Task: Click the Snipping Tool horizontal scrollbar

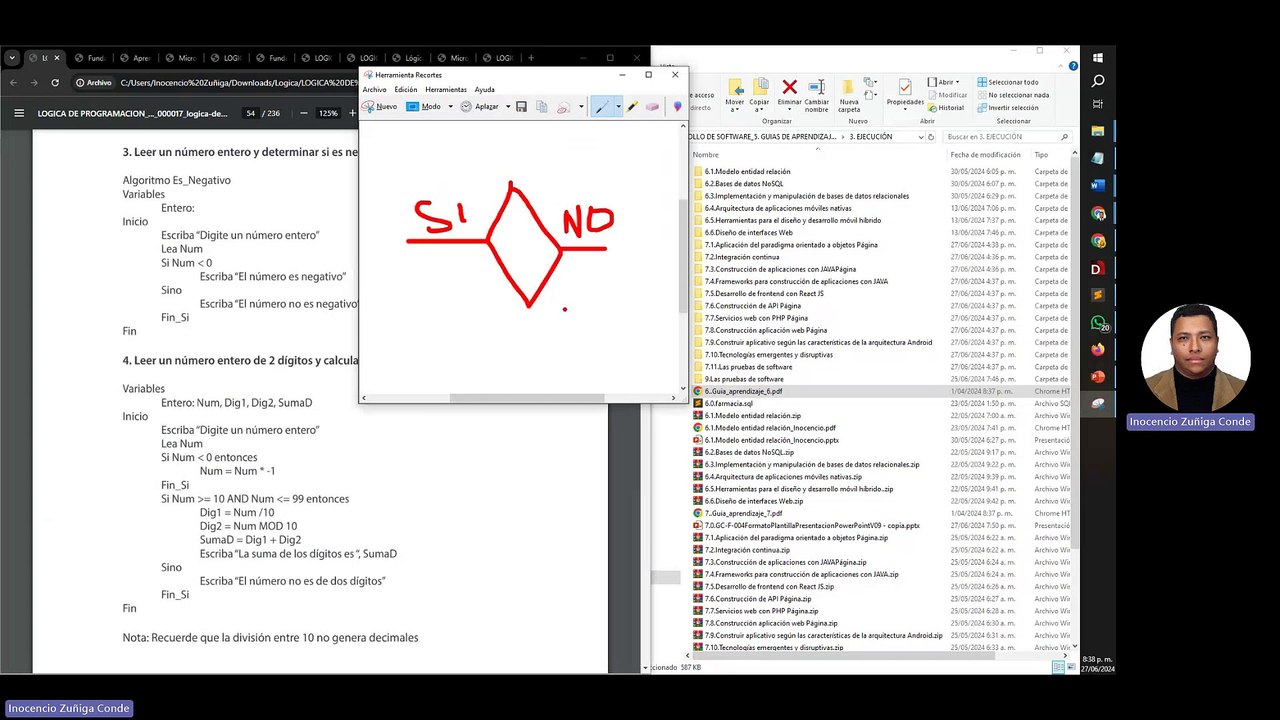Action: (527, 398)
